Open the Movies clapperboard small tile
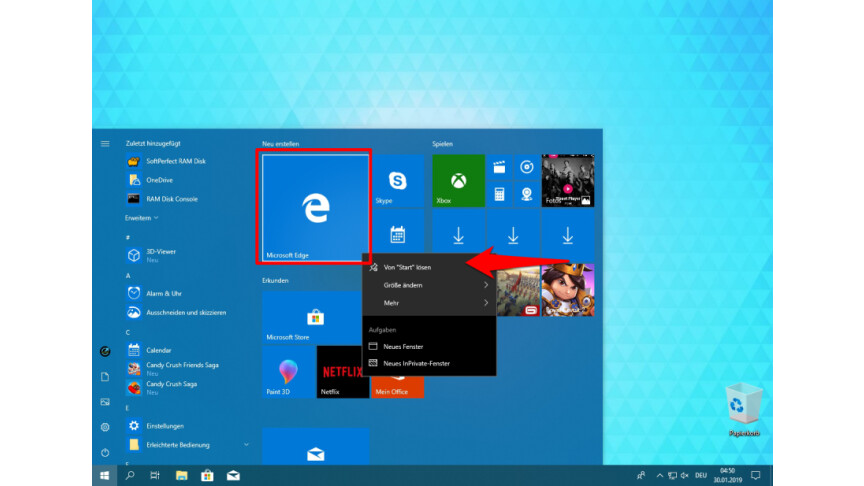The image size is (864, 486). click(x=499, y=167)
